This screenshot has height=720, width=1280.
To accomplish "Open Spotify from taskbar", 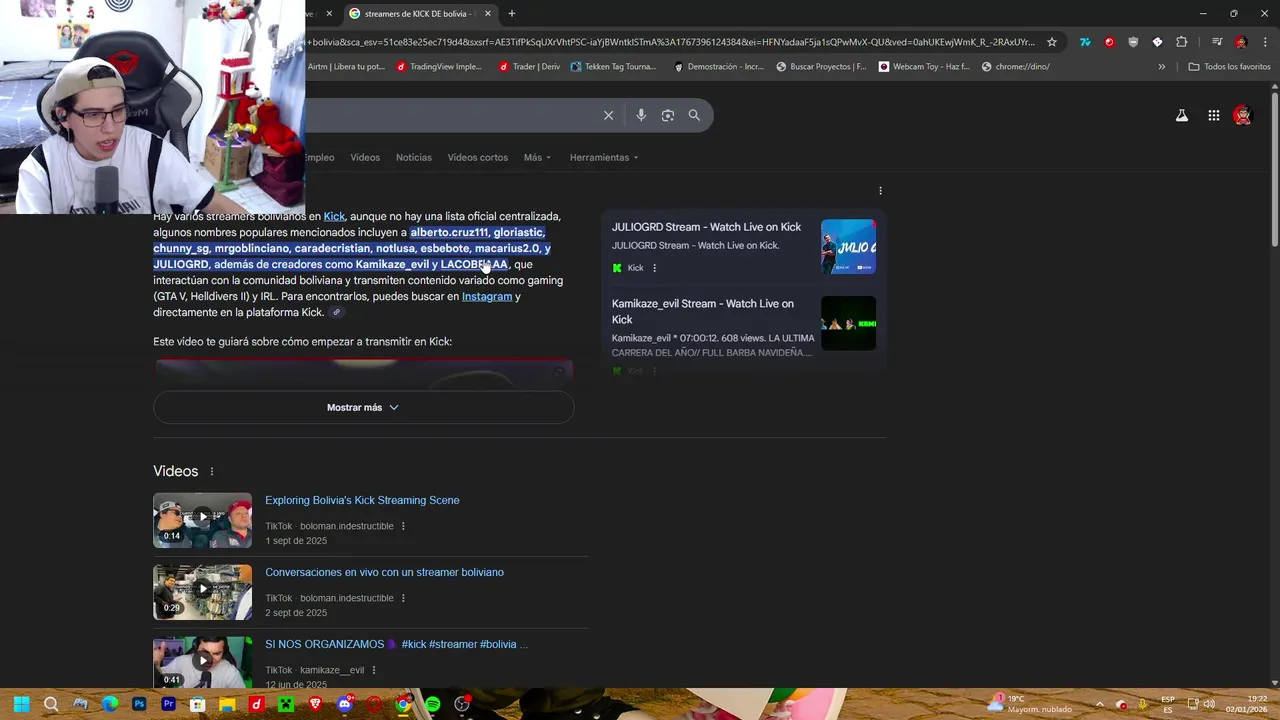I will (432, 704).
